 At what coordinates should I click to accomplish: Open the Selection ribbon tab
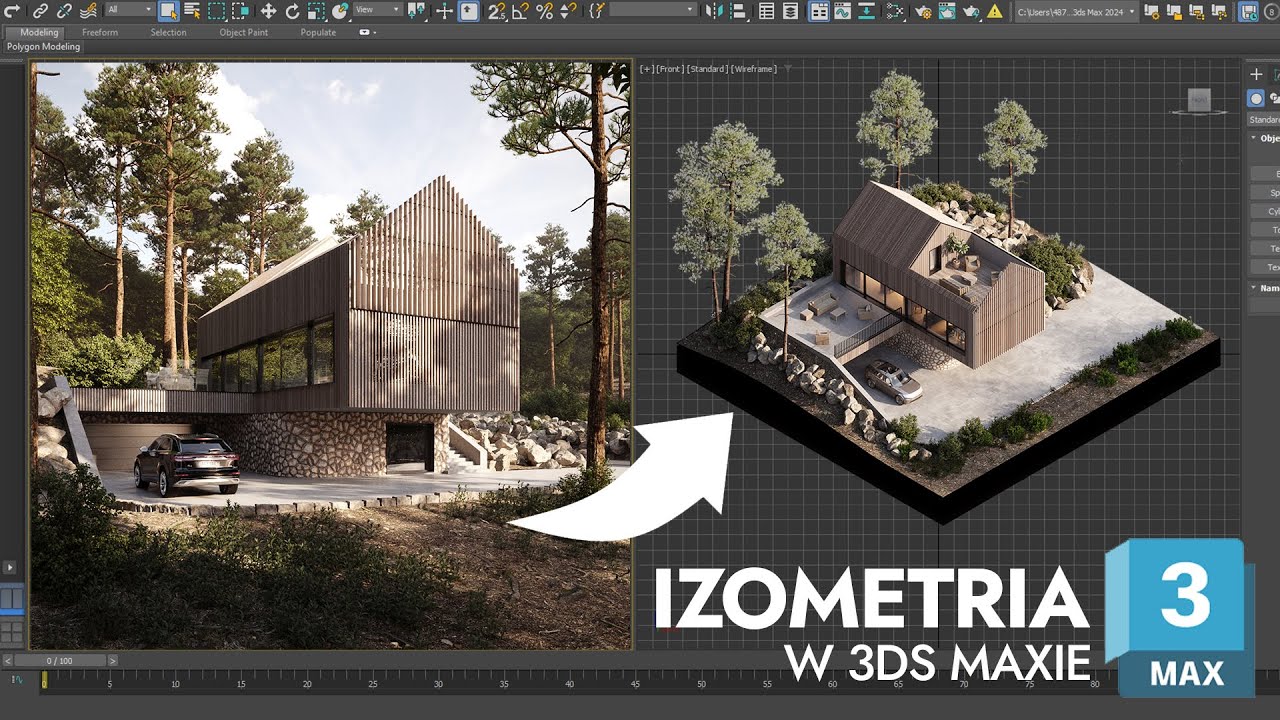coord(168,32)
